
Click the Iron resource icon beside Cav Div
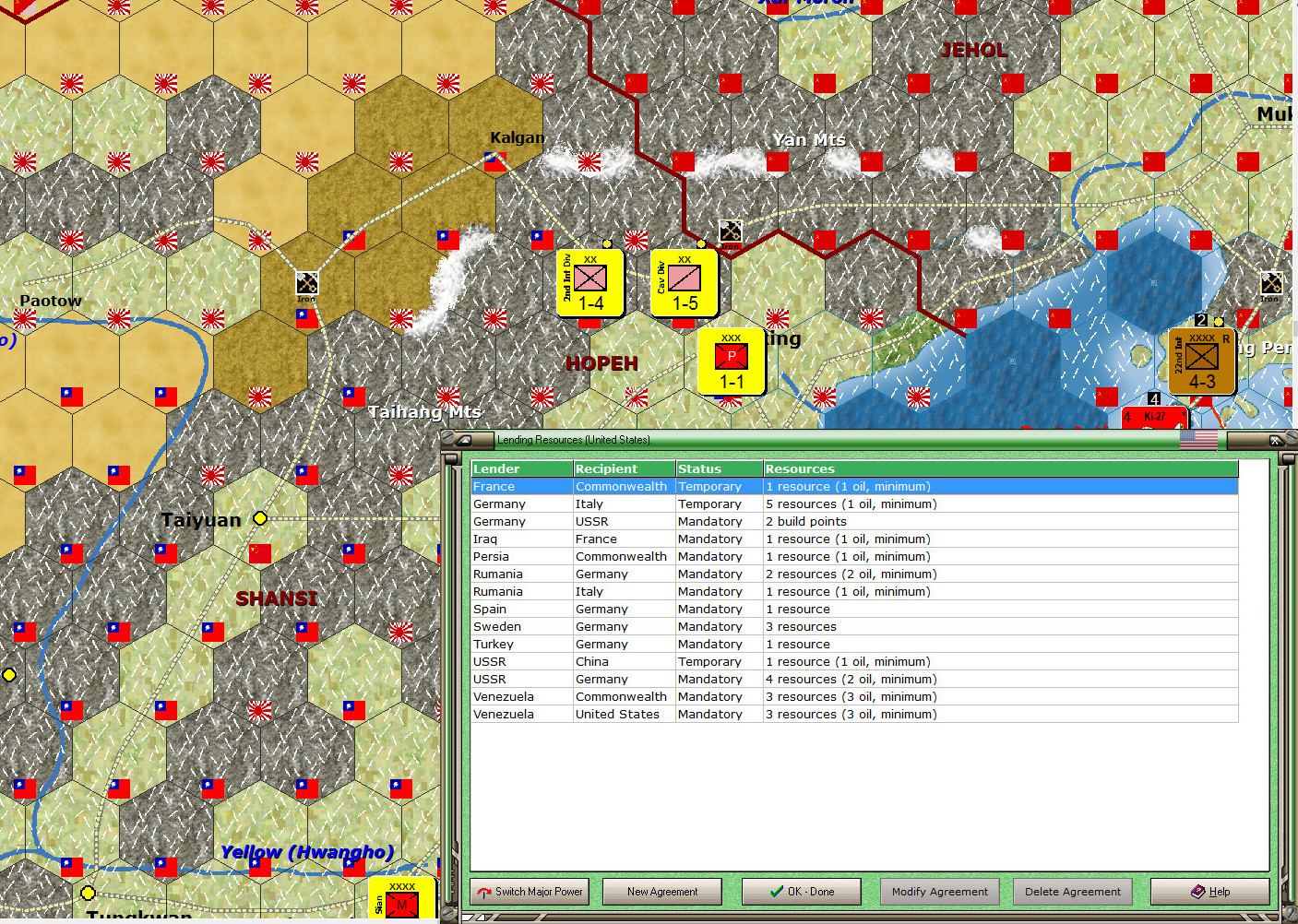click(x=730, y=233)
